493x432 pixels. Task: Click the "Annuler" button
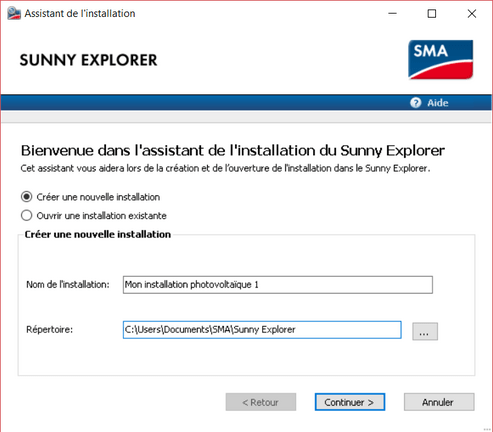pyautogui.click(x=439, y=402)
